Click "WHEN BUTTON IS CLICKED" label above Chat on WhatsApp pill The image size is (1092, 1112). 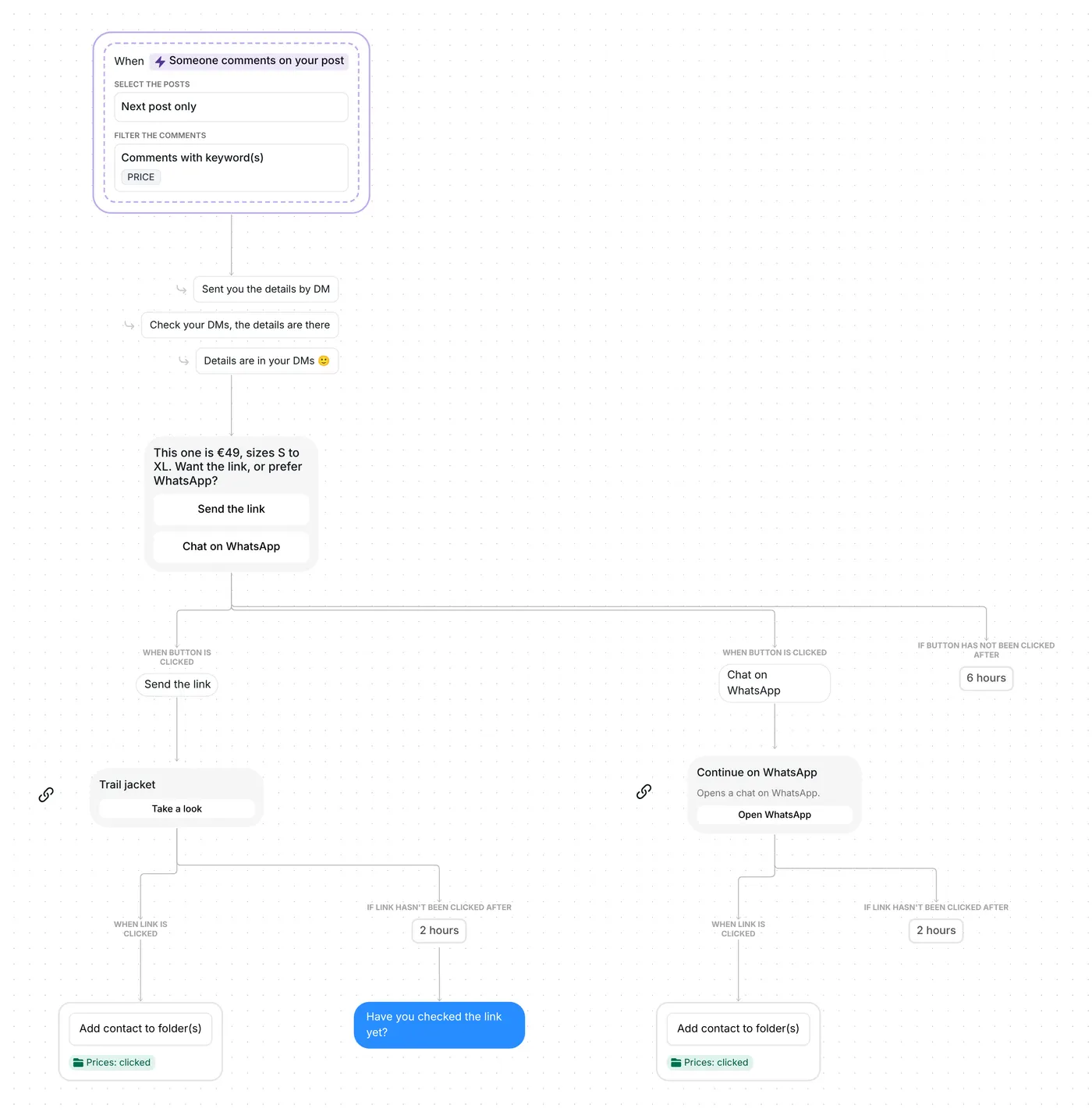coord(775,652)
